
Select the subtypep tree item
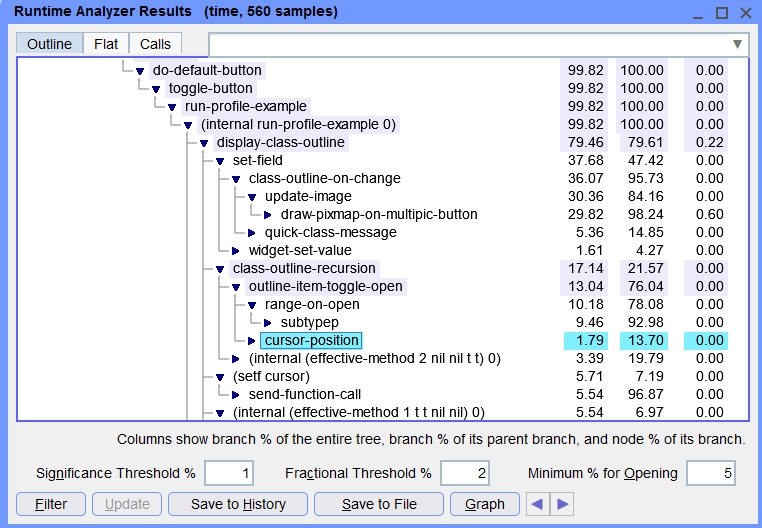pos(310,323)
